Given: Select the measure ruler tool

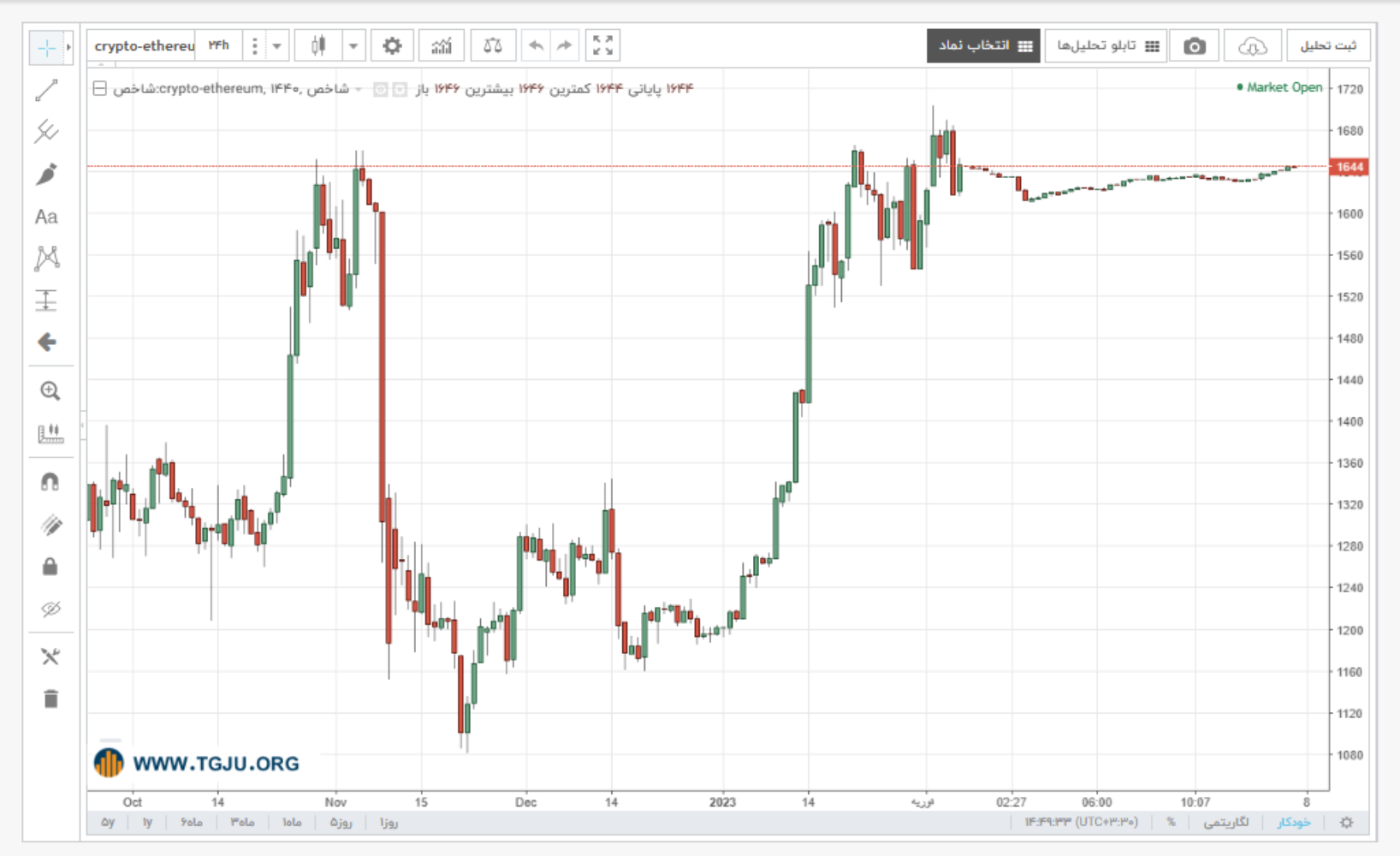Looking at the screenshot, I should tap(50, 434).
